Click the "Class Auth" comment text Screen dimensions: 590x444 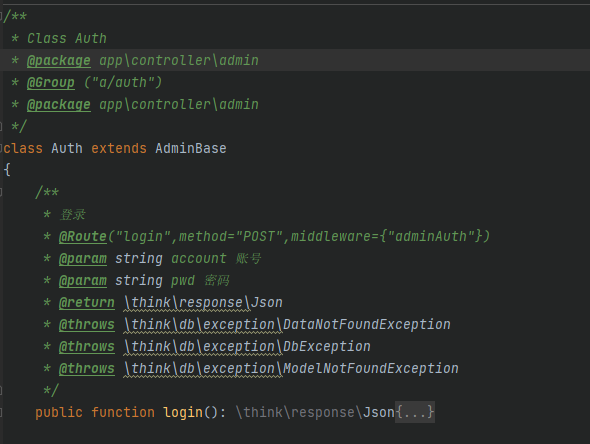(67, 38)
